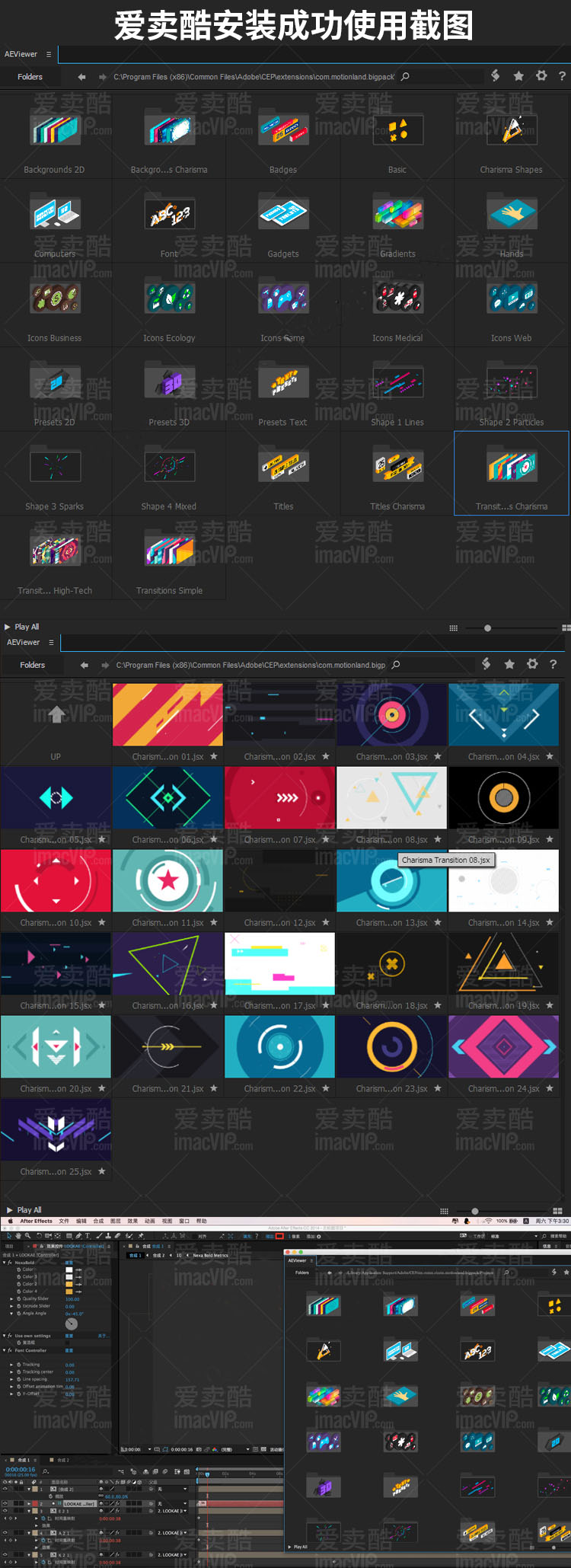This screenshot has height=1568, width=571.
Task: Select the Charisma Transition 08.jsx thumbnail
Action: click(391, 797)
